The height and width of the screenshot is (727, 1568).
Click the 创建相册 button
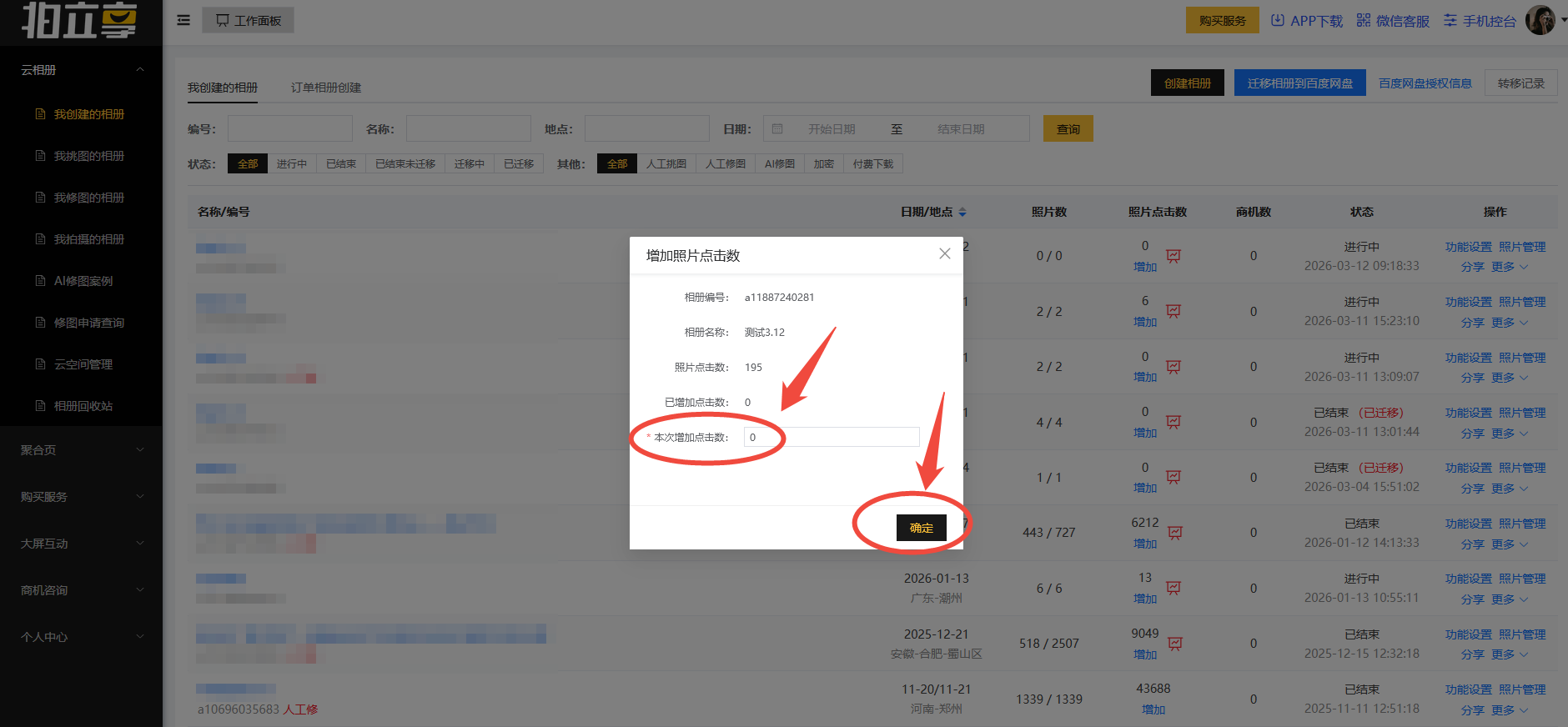point(1187,83)
